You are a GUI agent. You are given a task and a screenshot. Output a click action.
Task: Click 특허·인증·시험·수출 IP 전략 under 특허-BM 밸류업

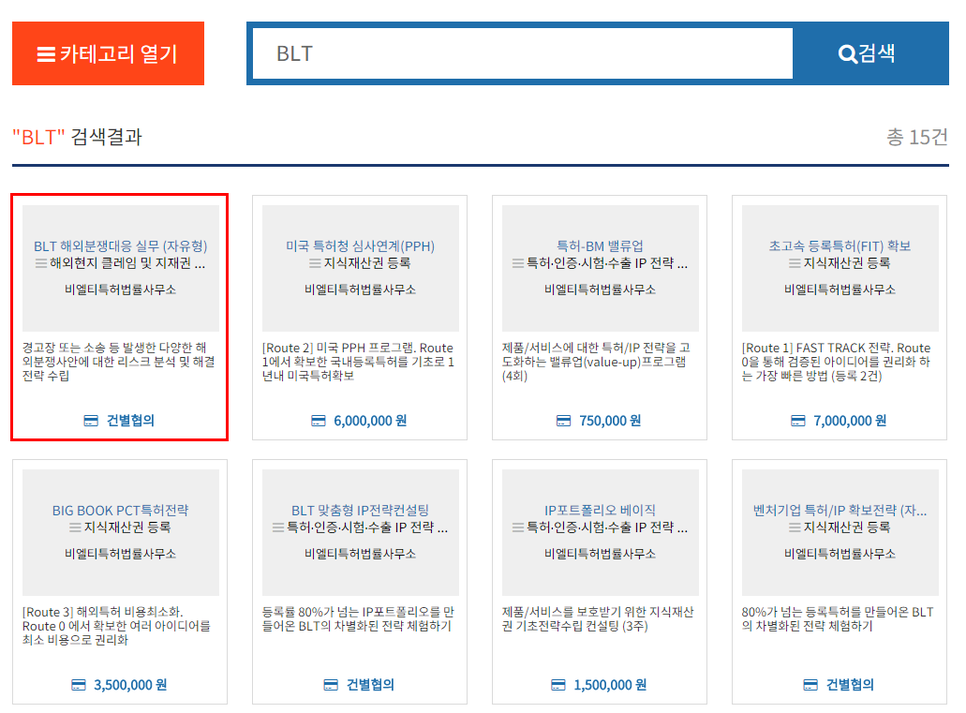[x=607, y=264]
